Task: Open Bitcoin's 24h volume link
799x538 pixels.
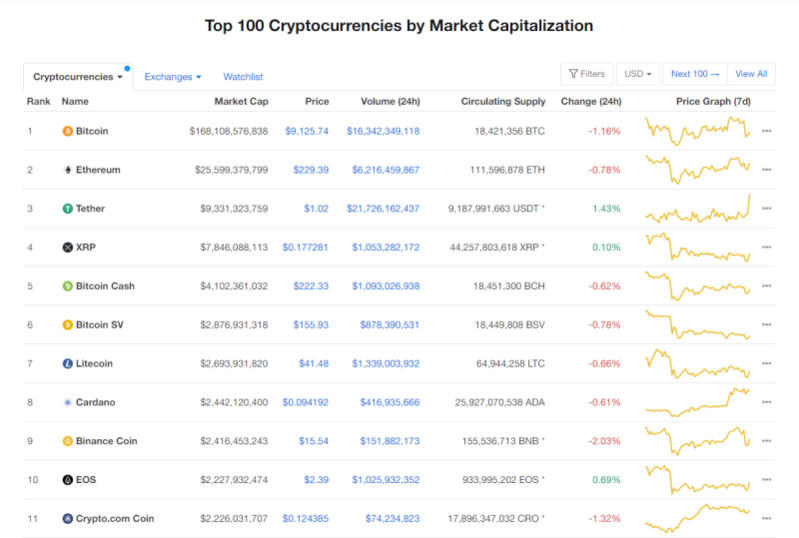Action: click(383, 131)
